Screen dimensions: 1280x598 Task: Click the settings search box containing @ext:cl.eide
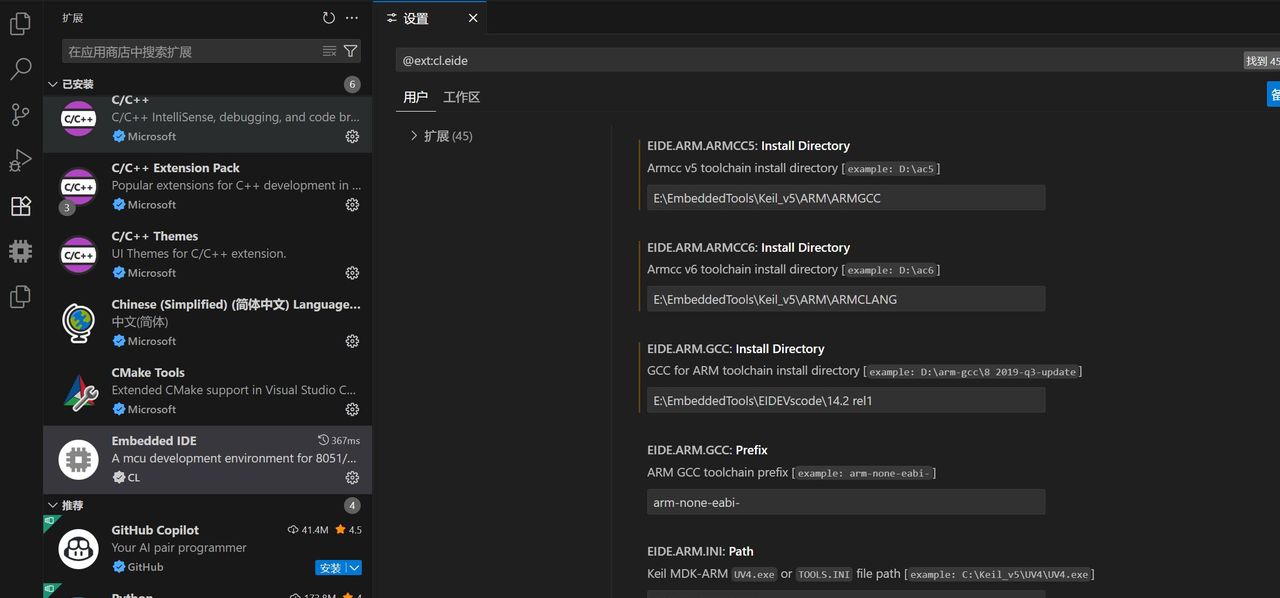coord(700,60)
